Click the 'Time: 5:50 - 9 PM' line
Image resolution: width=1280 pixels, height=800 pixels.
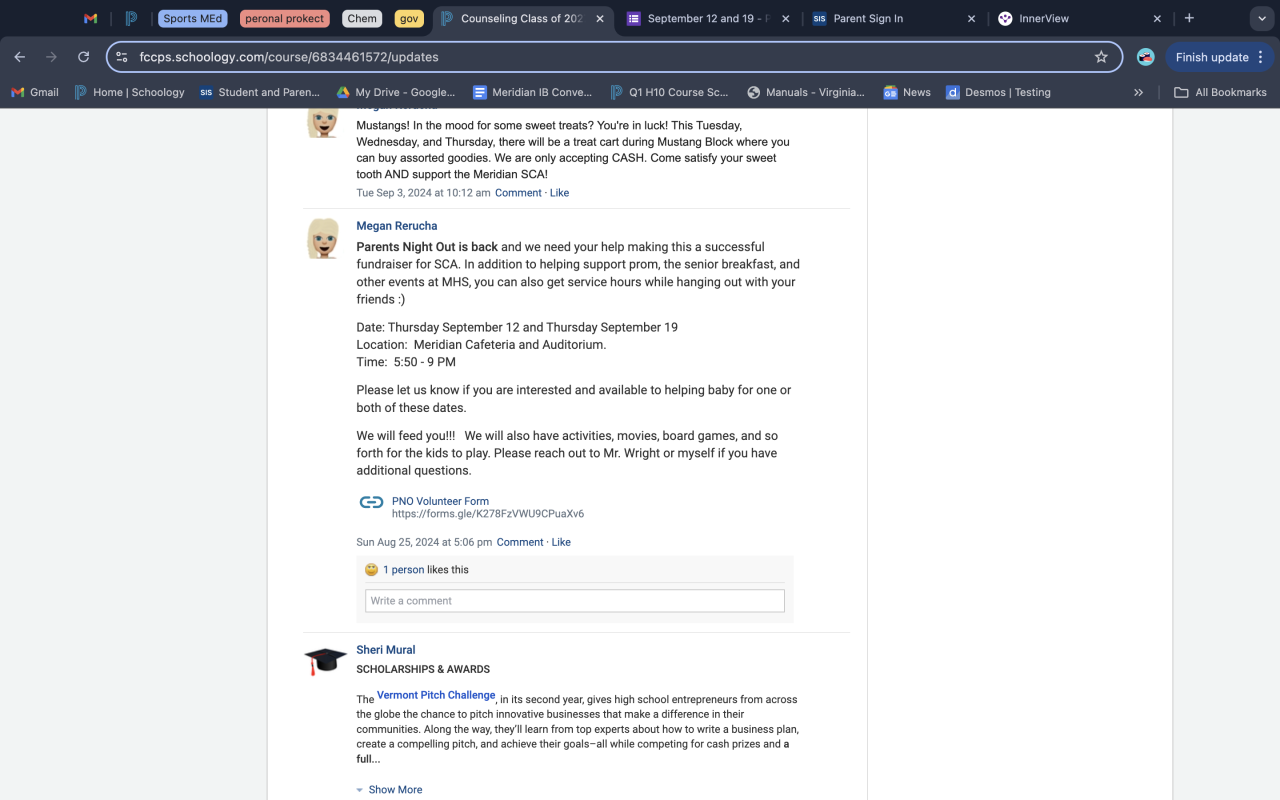406,362
